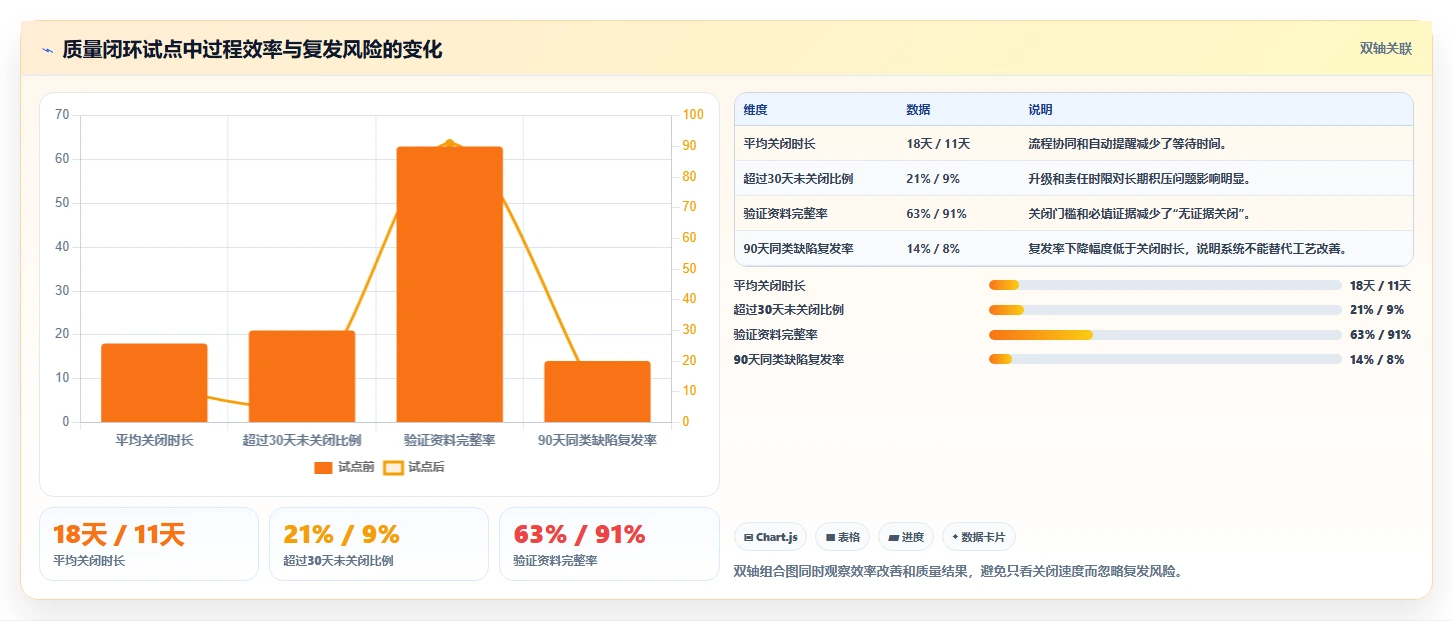Viewport: 1453px width, 621px height.
Task: Select the 超过30天未关闭比例 table row cell
Action: (798, 179)
